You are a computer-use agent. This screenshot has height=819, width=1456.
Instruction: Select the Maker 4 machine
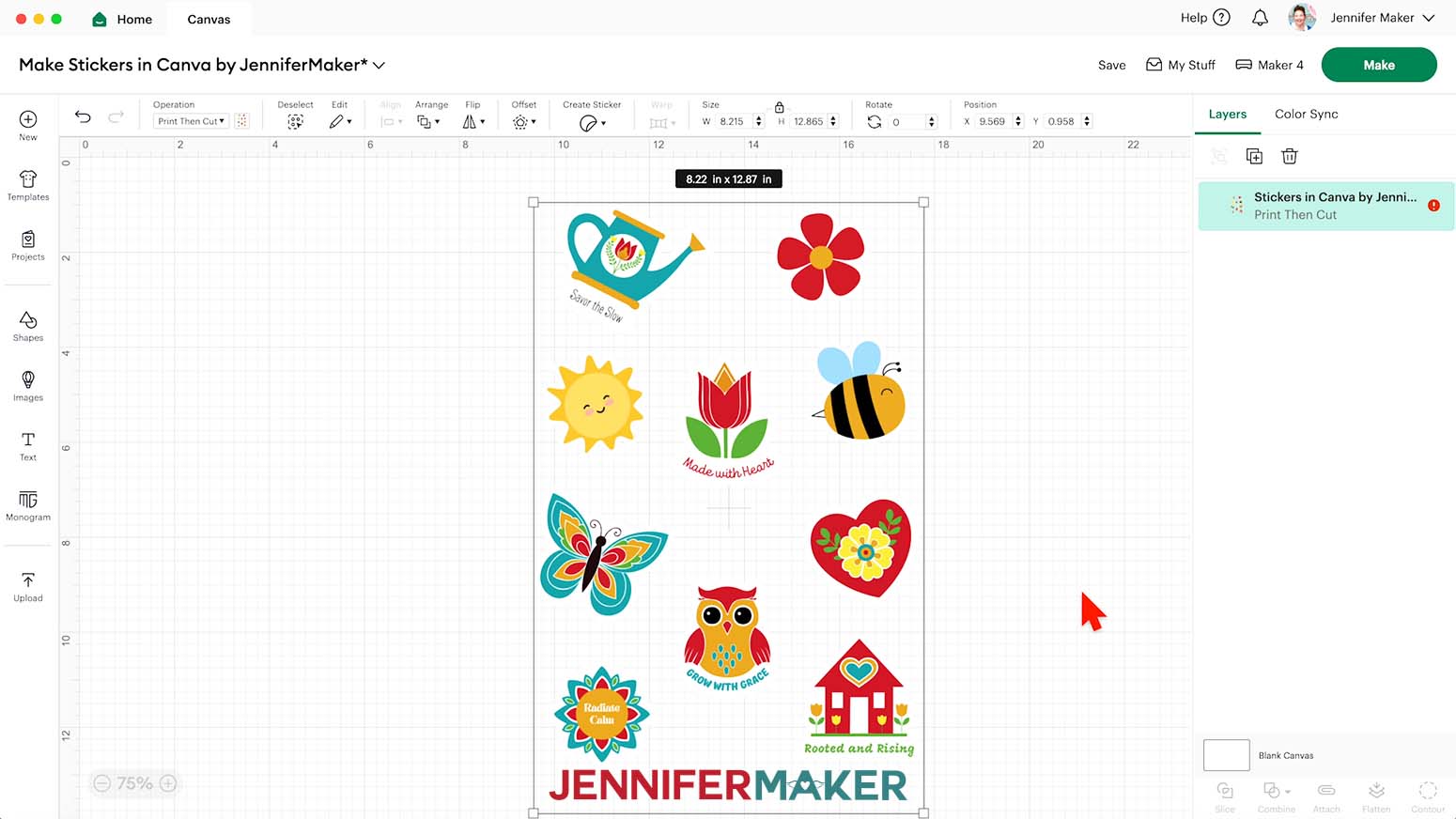point(1269,65)
